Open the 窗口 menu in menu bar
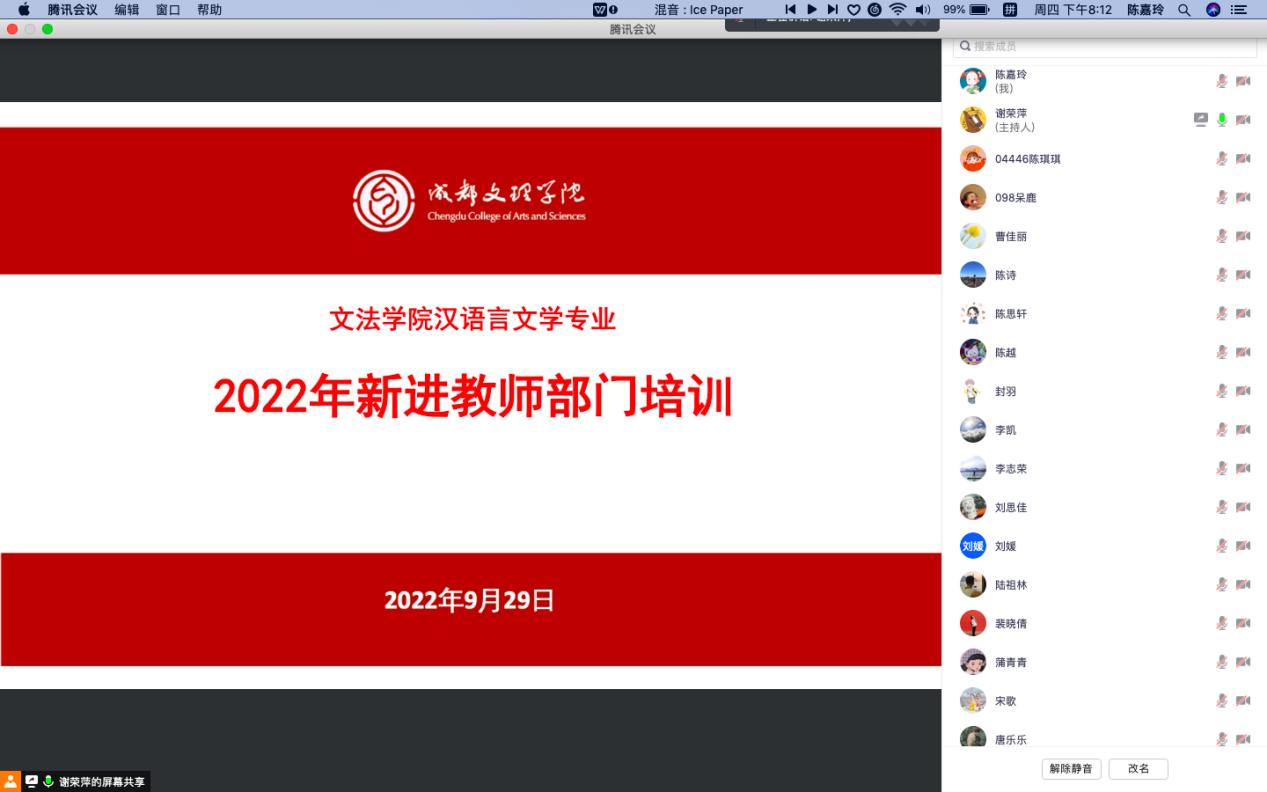The image size is (1267, 792). coord(168,10)
